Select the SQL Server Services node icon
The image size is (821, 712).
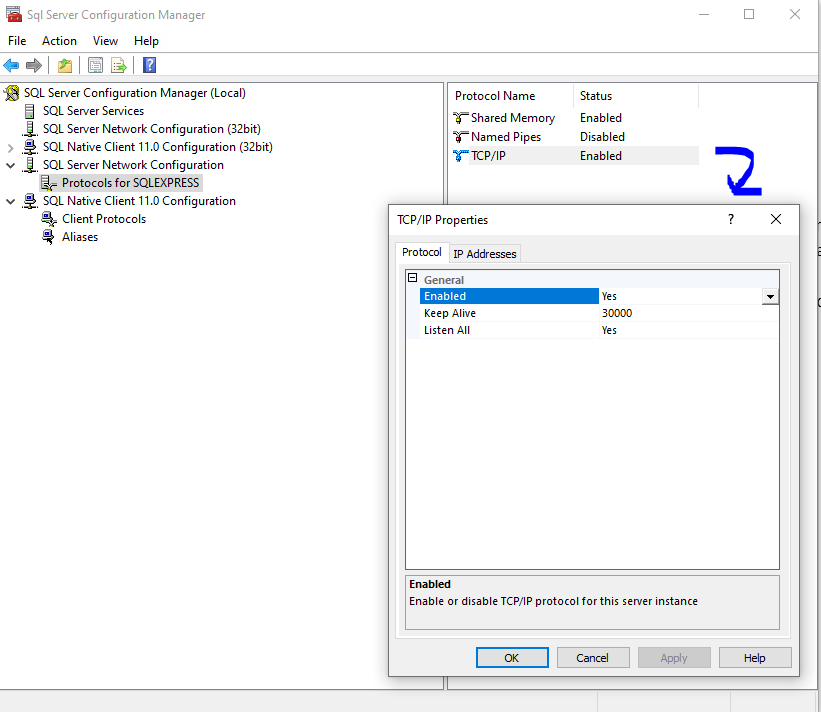[30, 111]
